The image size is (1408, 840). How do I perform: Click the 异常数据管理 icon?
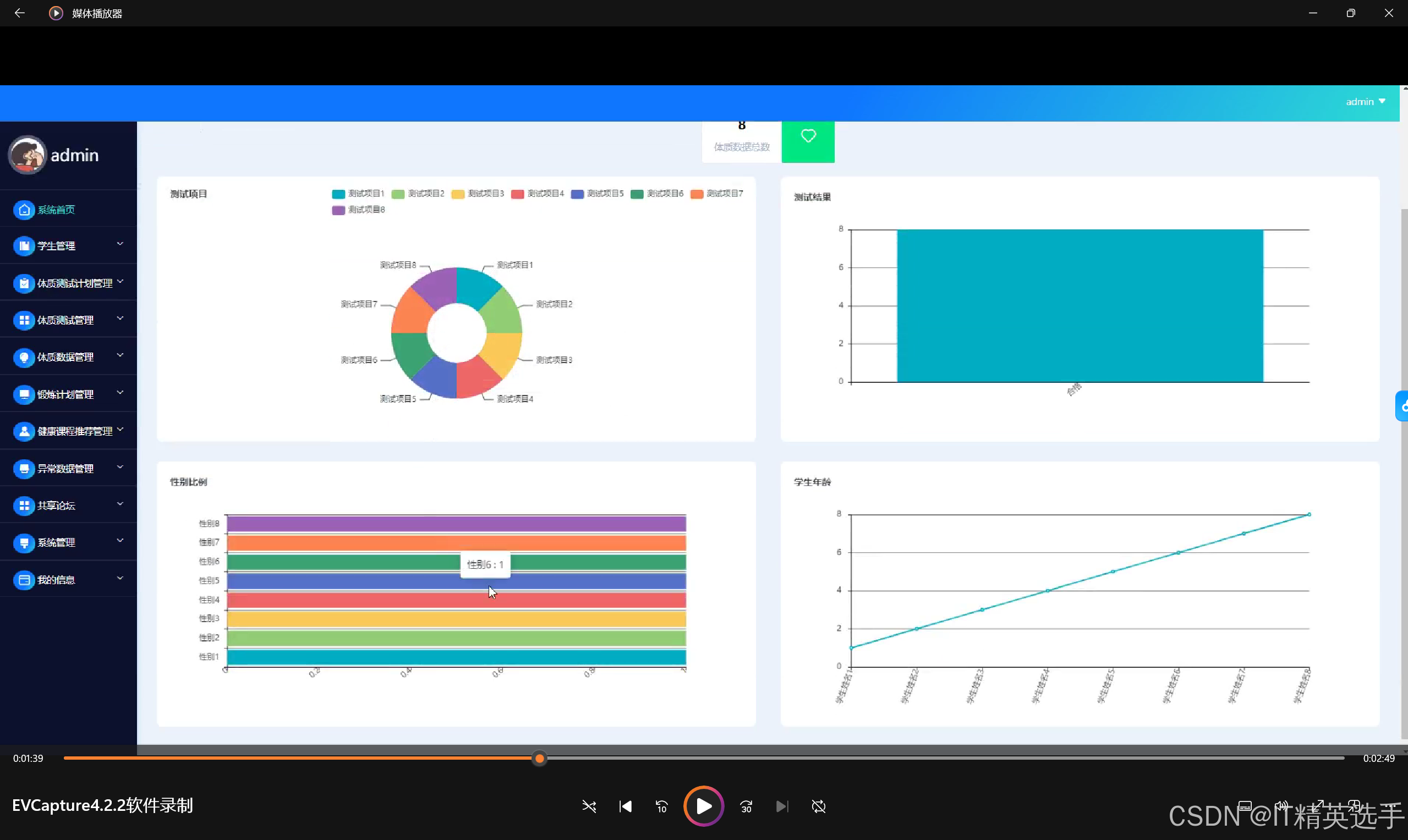(x=24, y=469)
